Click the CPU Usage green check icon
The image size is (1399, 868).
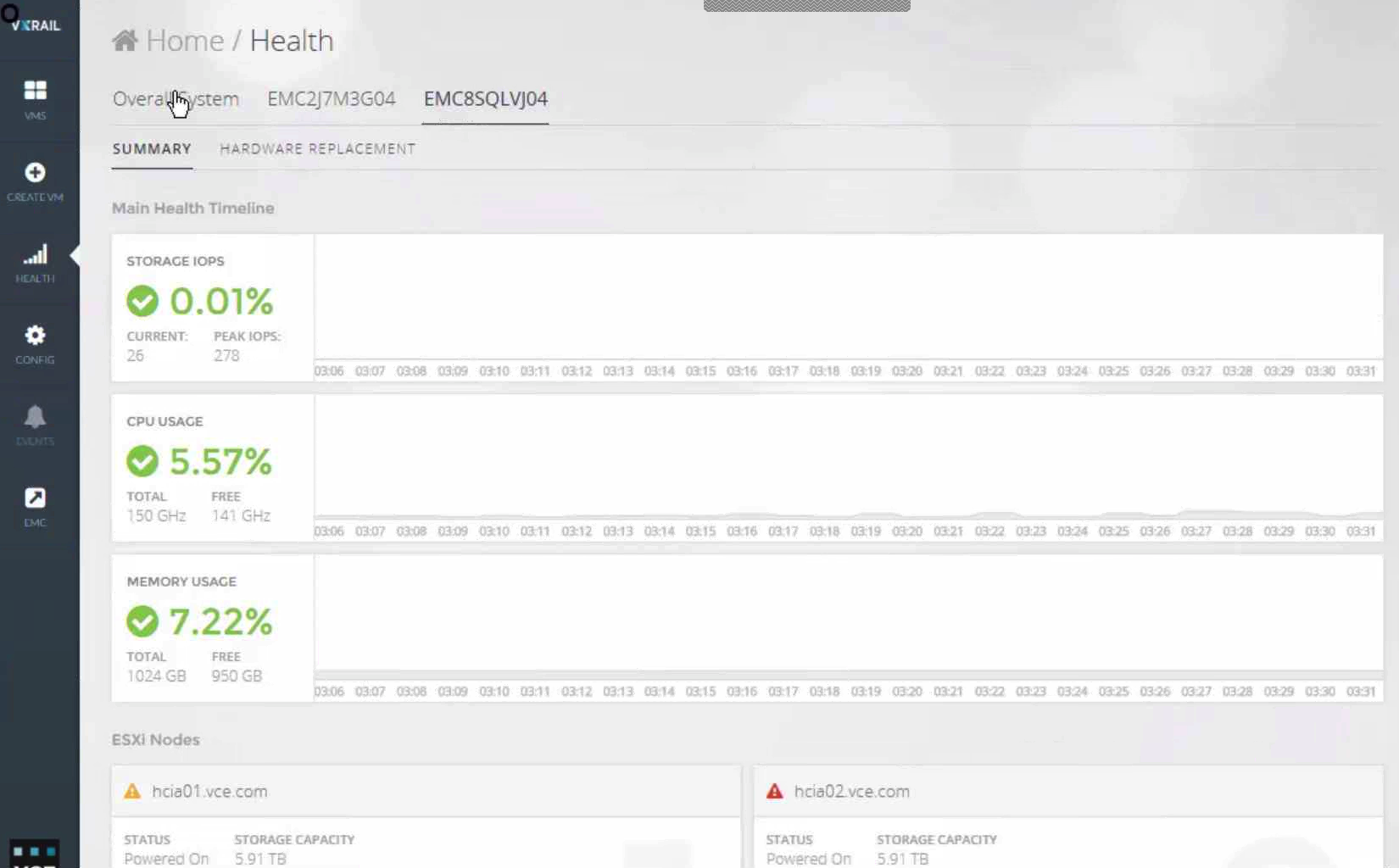pyautogui.click(x=142, y=461)
